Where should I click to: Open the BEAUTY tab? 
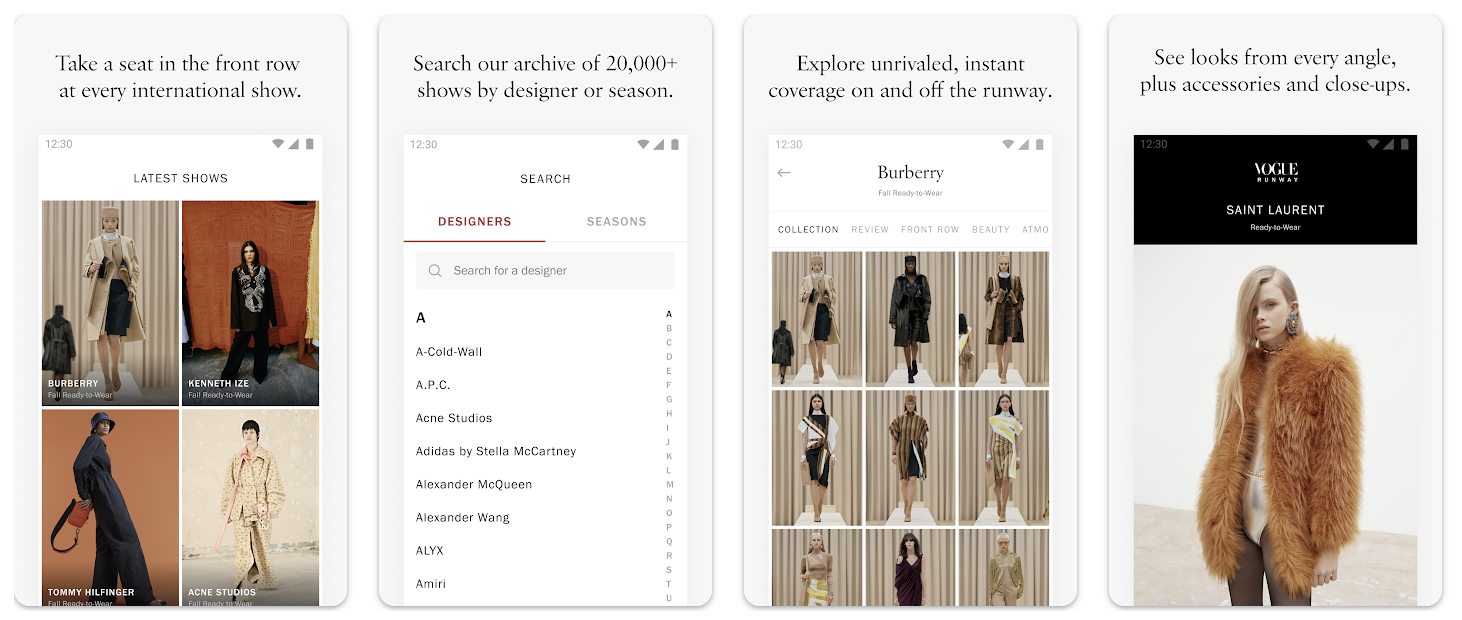[x=990, y=229]
